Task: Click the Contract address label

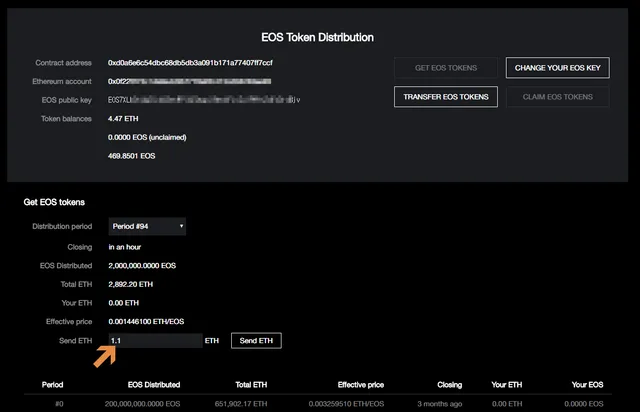Action: coord(63,63)
